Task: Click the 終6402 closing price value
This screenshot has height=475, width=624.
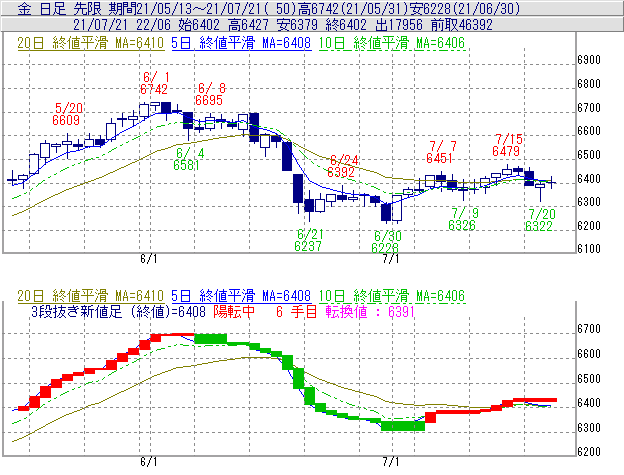Action: [346, 25]
